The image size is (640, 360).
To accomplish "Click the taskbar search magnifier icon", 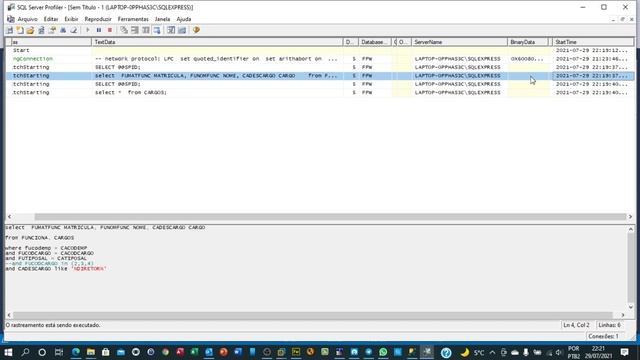I will pyautogui.click(x=25, y=352).
